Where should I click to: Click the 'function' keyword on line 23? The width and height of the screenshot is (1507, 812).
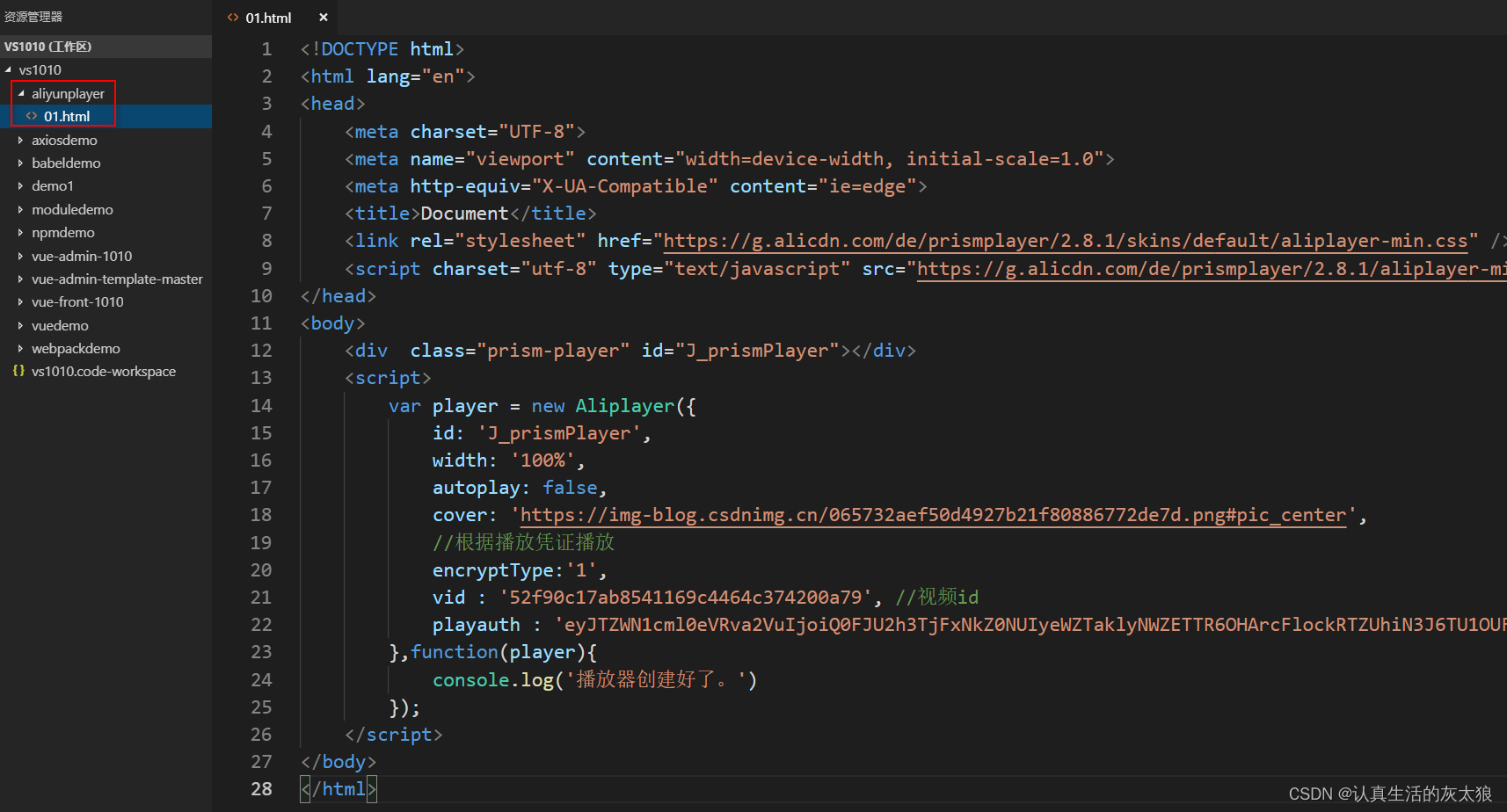pyautogui.click(x=455, y=652)
